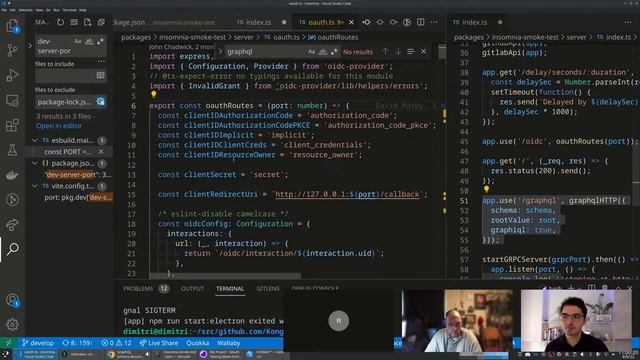This screenshot has height=360, width=640.
Task: Toggle regular expression in sidebar search
Action: pyautogui.click(x=100, y=41)
